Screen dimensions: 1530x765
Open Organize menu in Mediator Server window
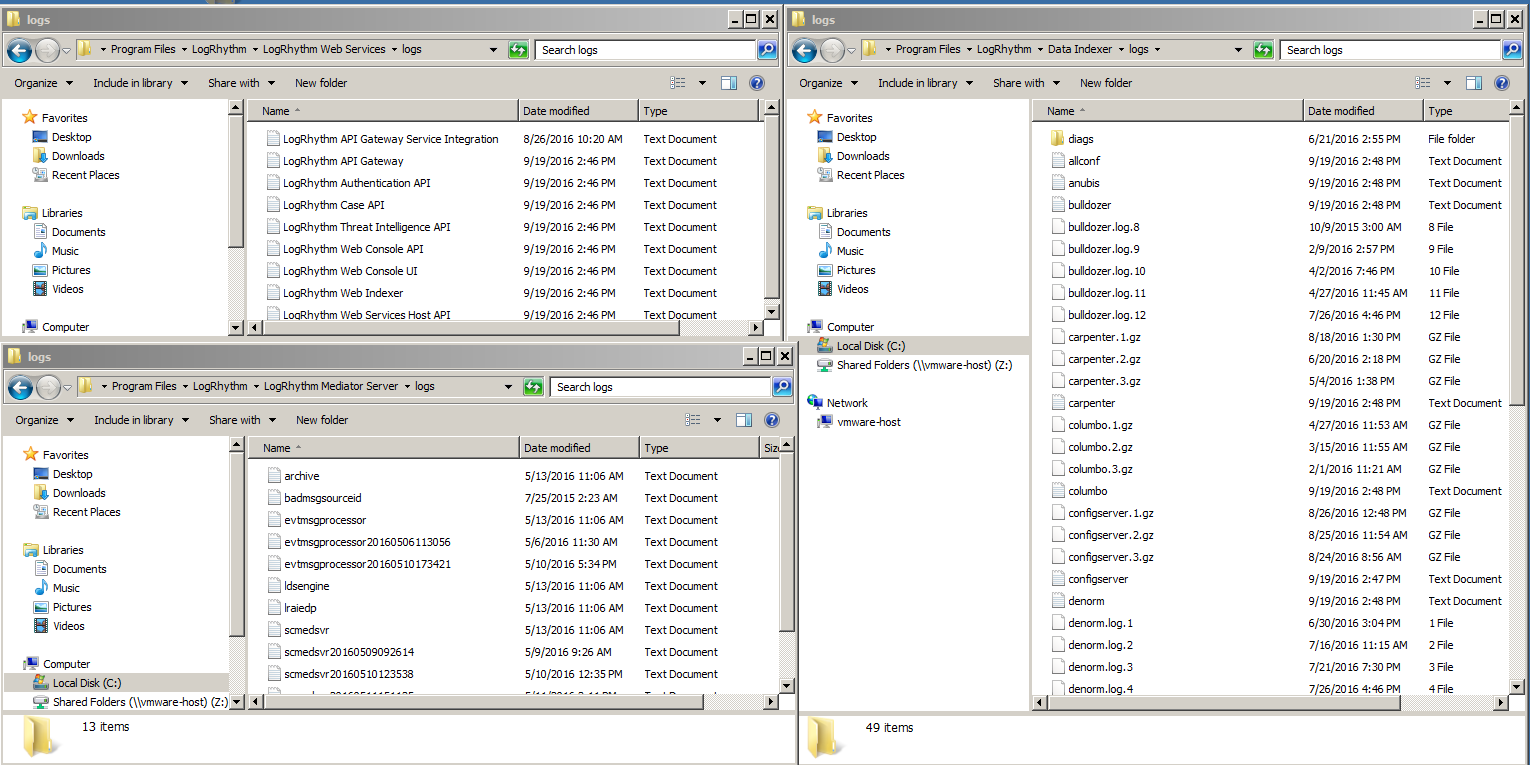coord(44,420)
